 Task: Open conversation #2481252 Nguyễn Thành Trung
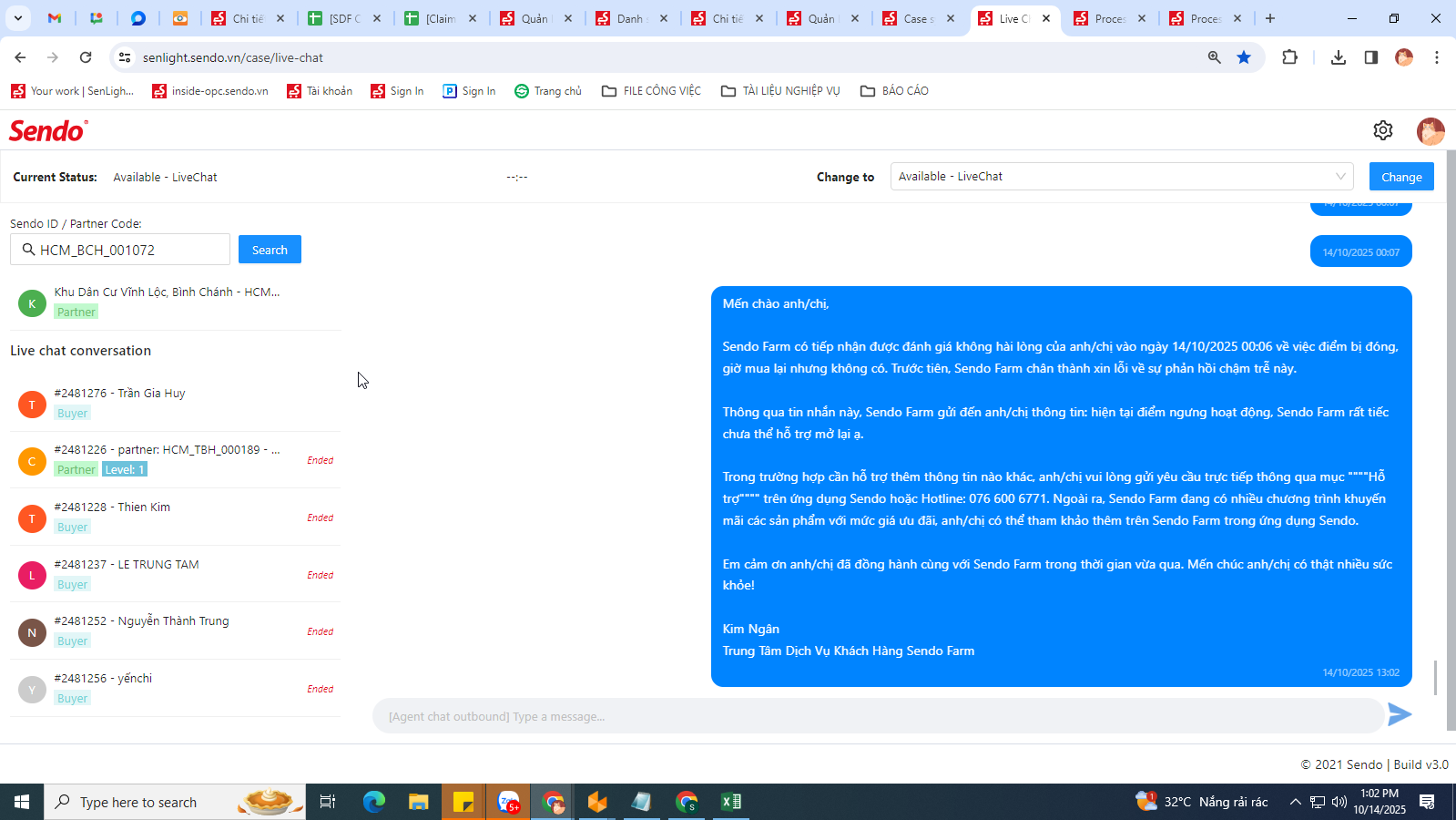pyautogui.click(x=176, y=630)
